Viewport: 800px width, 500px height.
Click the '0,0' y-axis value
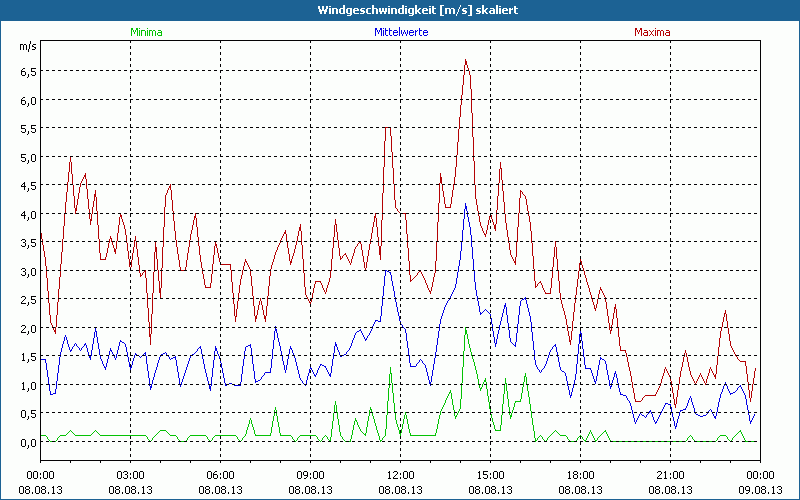pyautogui.click(x=29, y=442)
